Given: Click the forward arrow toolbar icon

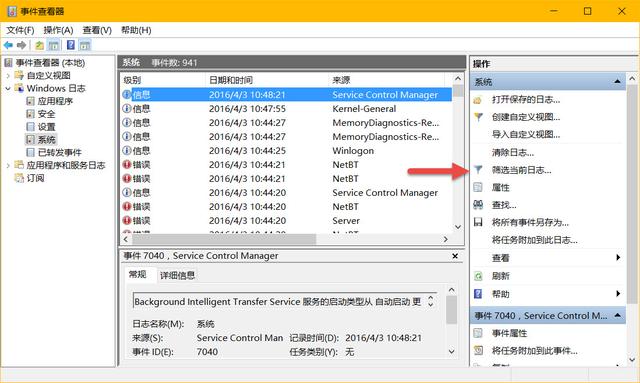Looking at the screenshot, I should point(22,45).
